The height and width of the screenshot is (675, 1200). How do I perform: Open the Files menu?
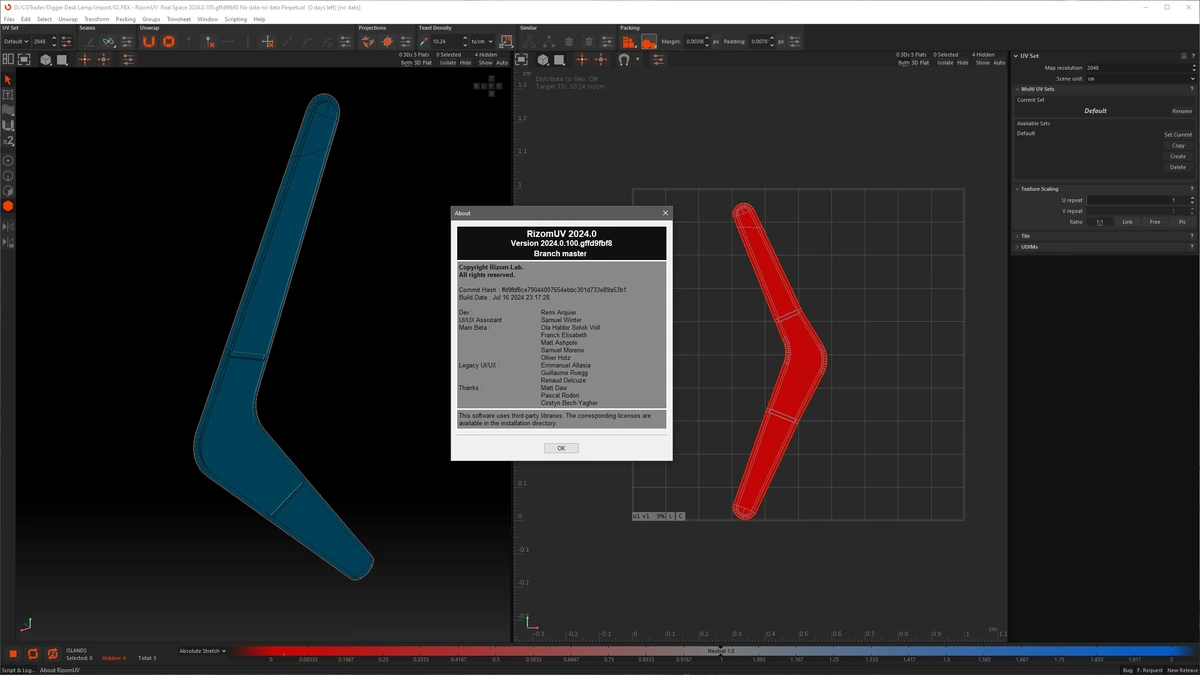point(9,19)
